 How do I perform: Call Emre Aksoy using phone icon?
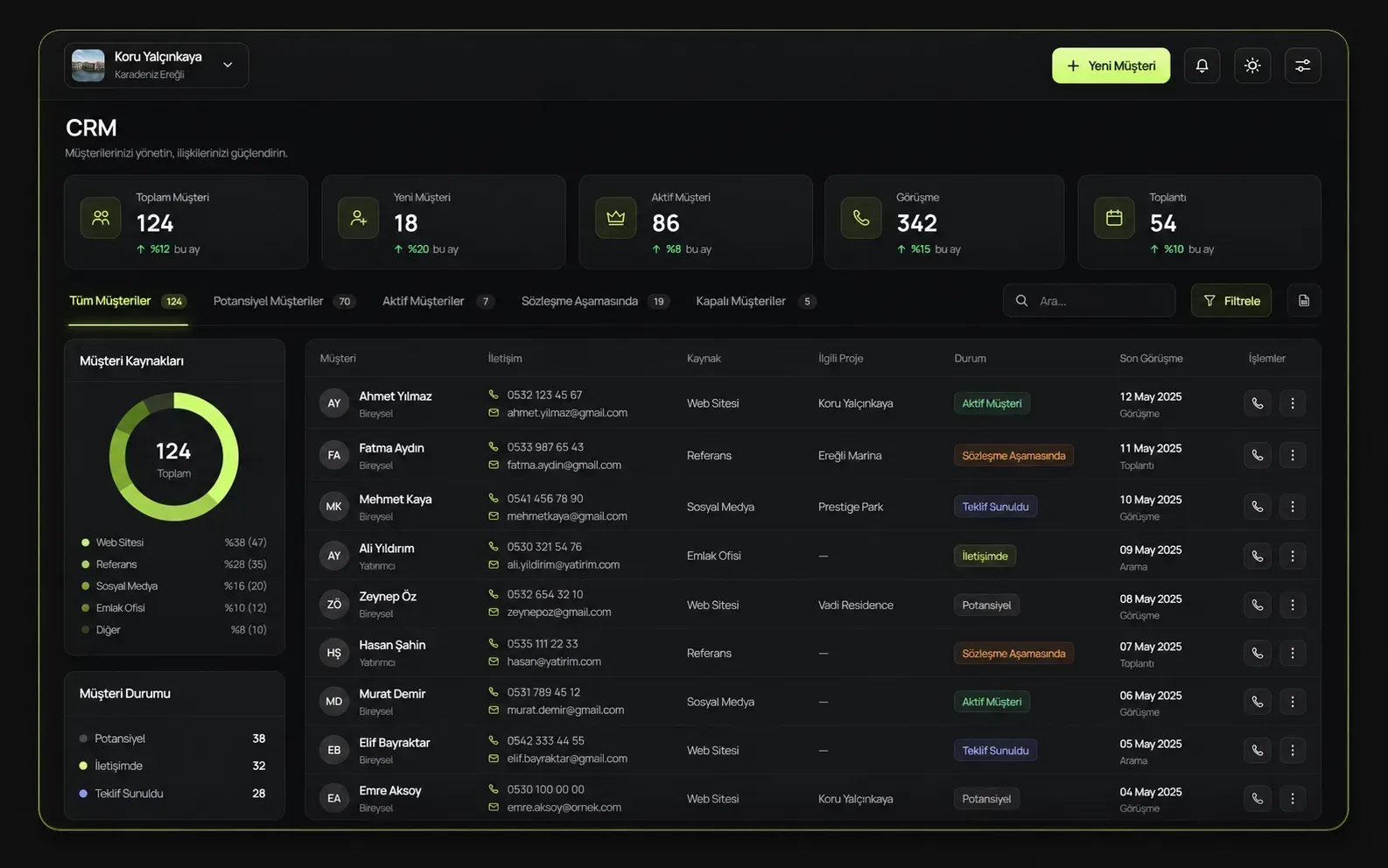coord(1258,798)
